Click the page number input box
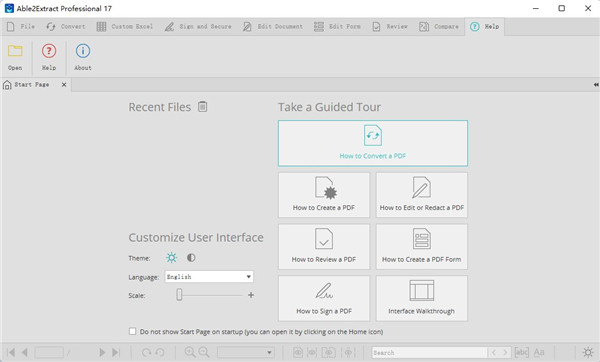Viewport: 600px width, 362px height. 49,352
